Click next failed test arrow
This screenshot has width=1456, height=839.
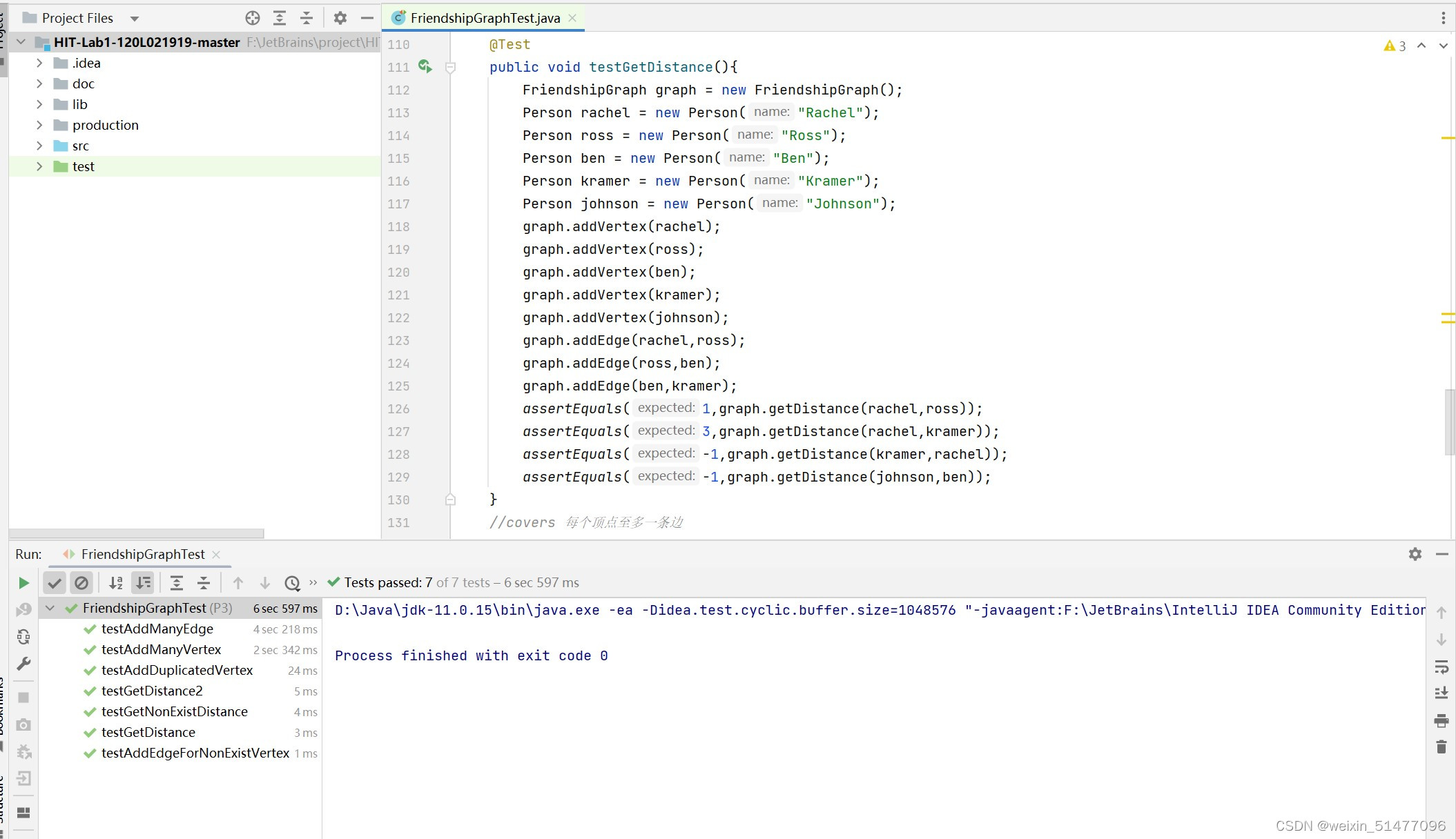(265, 583)
